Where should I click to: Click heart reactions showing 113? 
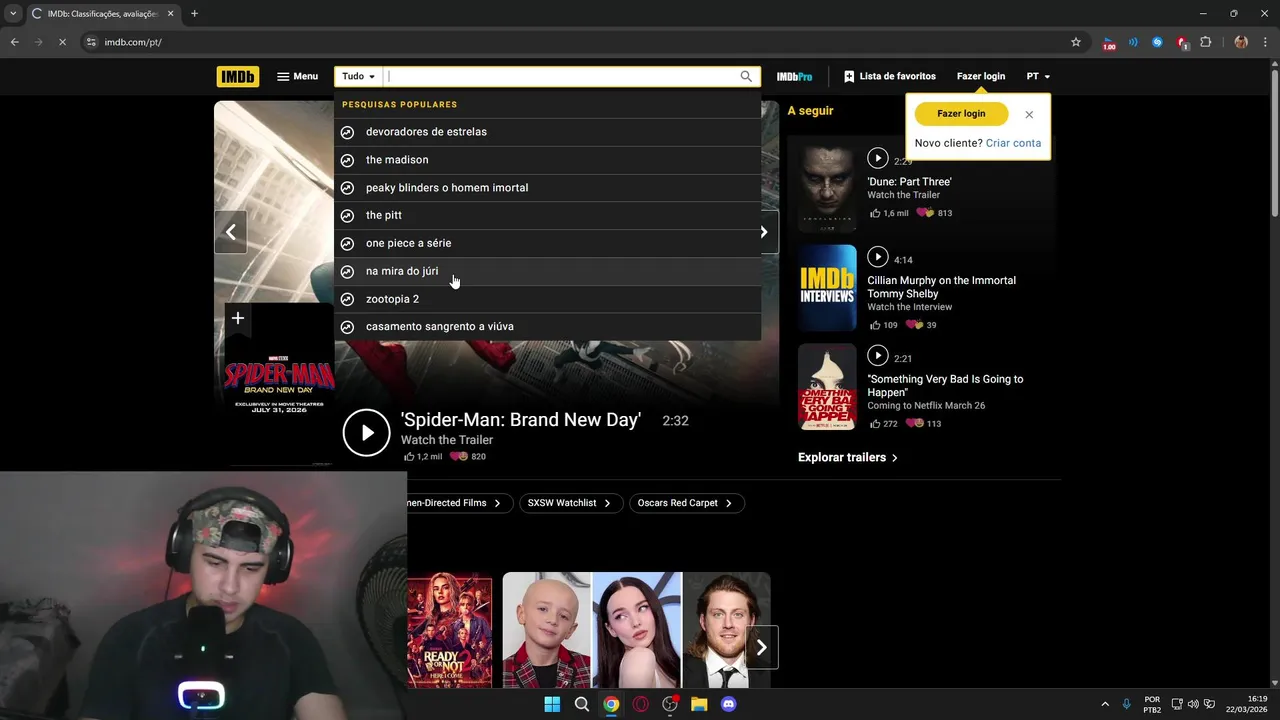(x=923, y=424)
